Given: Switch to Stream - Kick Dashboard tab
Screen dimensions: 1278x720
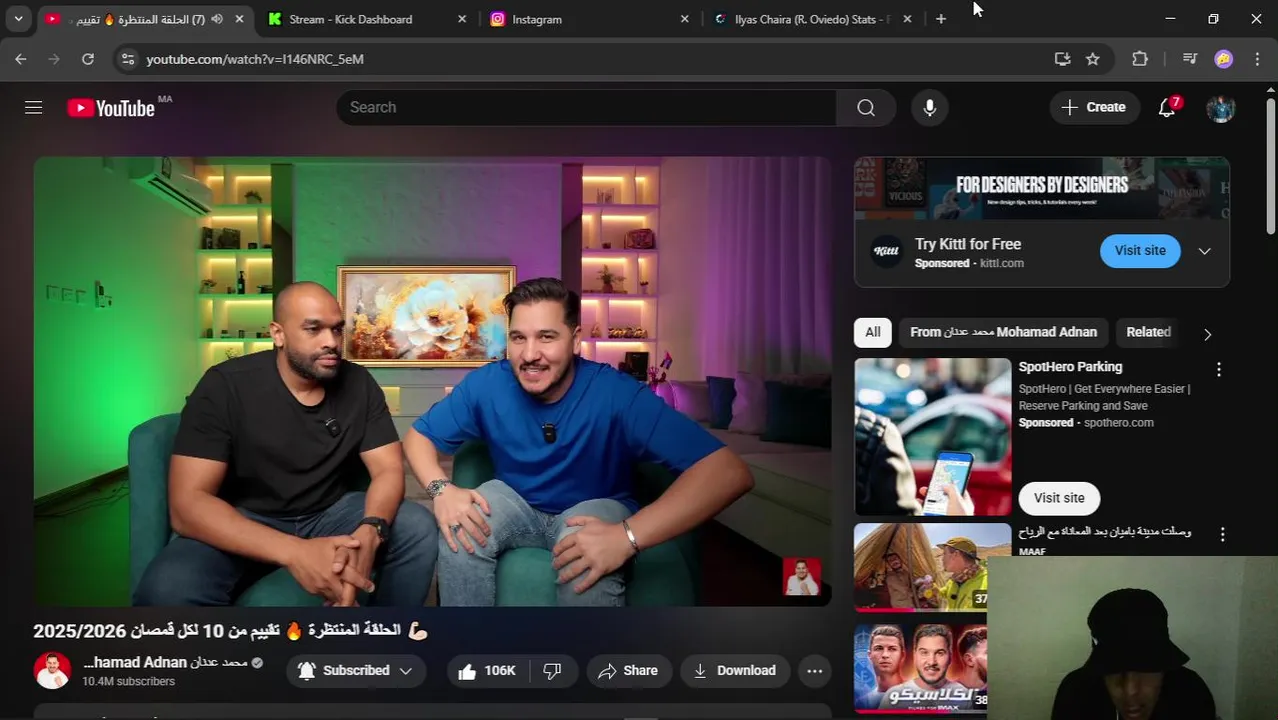Looking at the screenshot, I should pos(351,19).
